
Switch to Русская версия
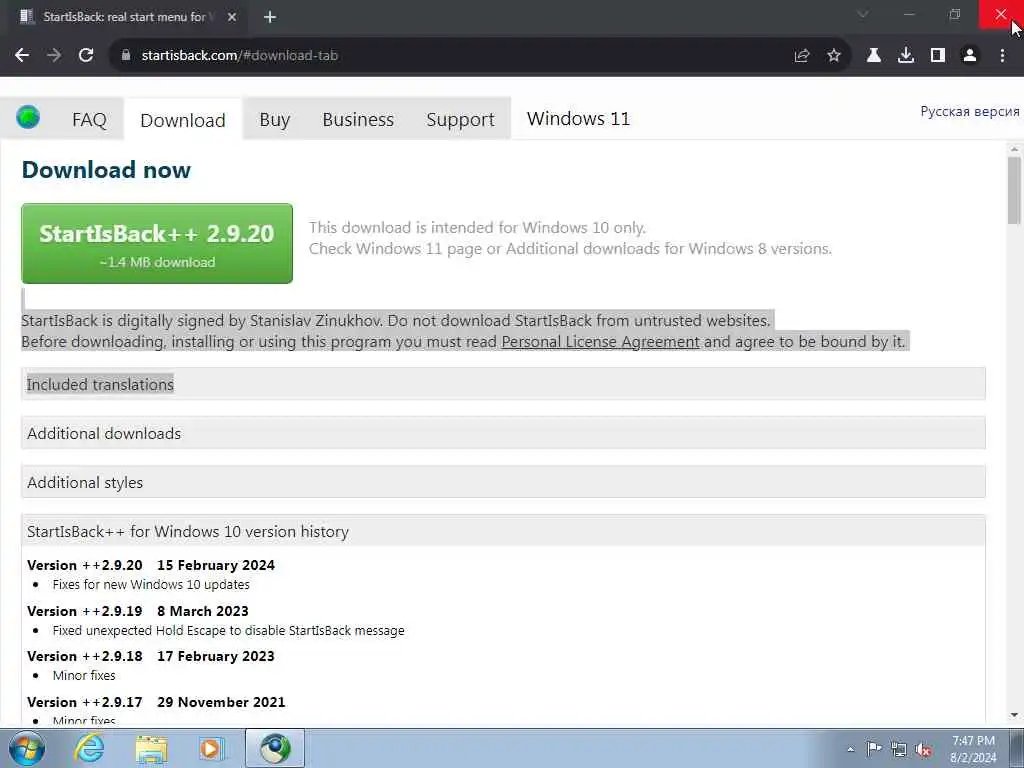[970, 112]
